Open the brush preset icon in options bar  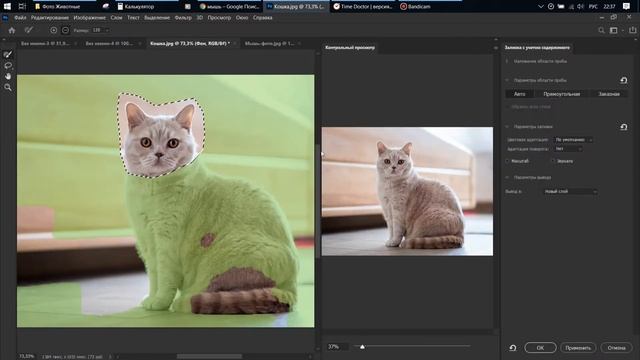pos(29,30)
